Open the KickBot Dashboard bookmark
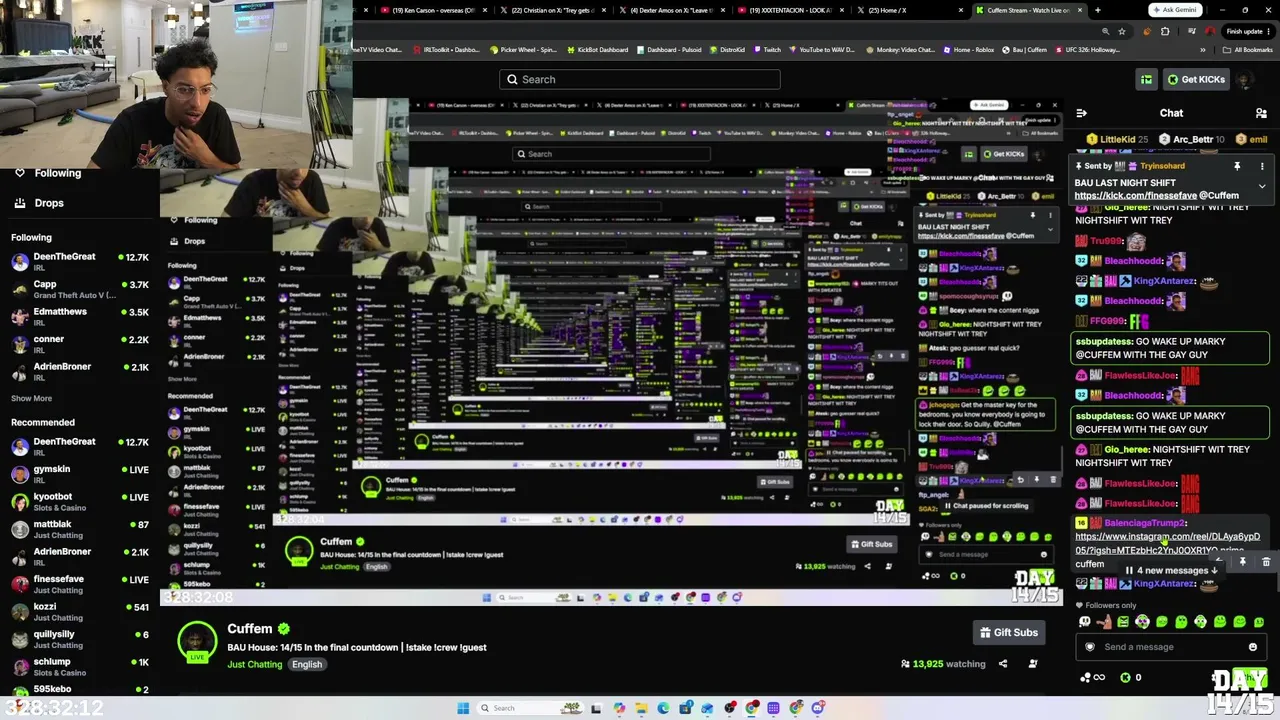This screenshot has width=1280, height=720. coord(598,50)
